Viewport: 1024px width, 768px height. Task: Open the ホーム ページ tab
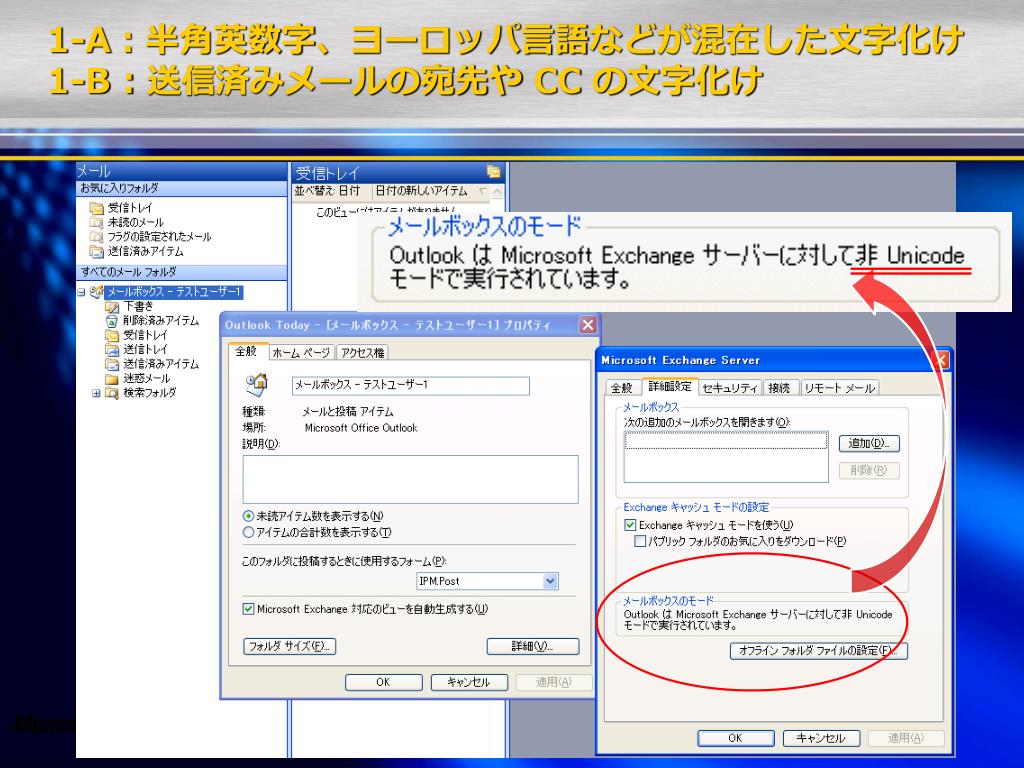click(x=301, y=353)
